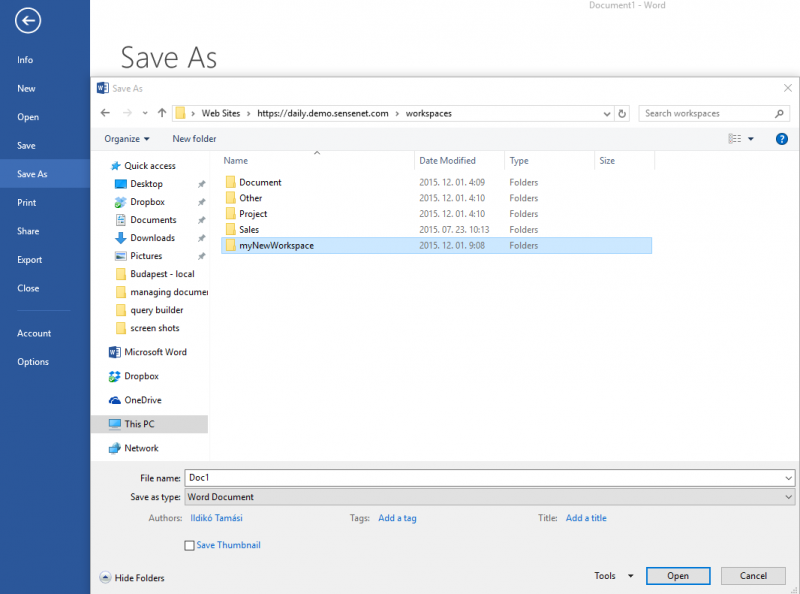Expand the breadcrumb chevron before workspaces
Screen dimensions: 800x594
397,114
